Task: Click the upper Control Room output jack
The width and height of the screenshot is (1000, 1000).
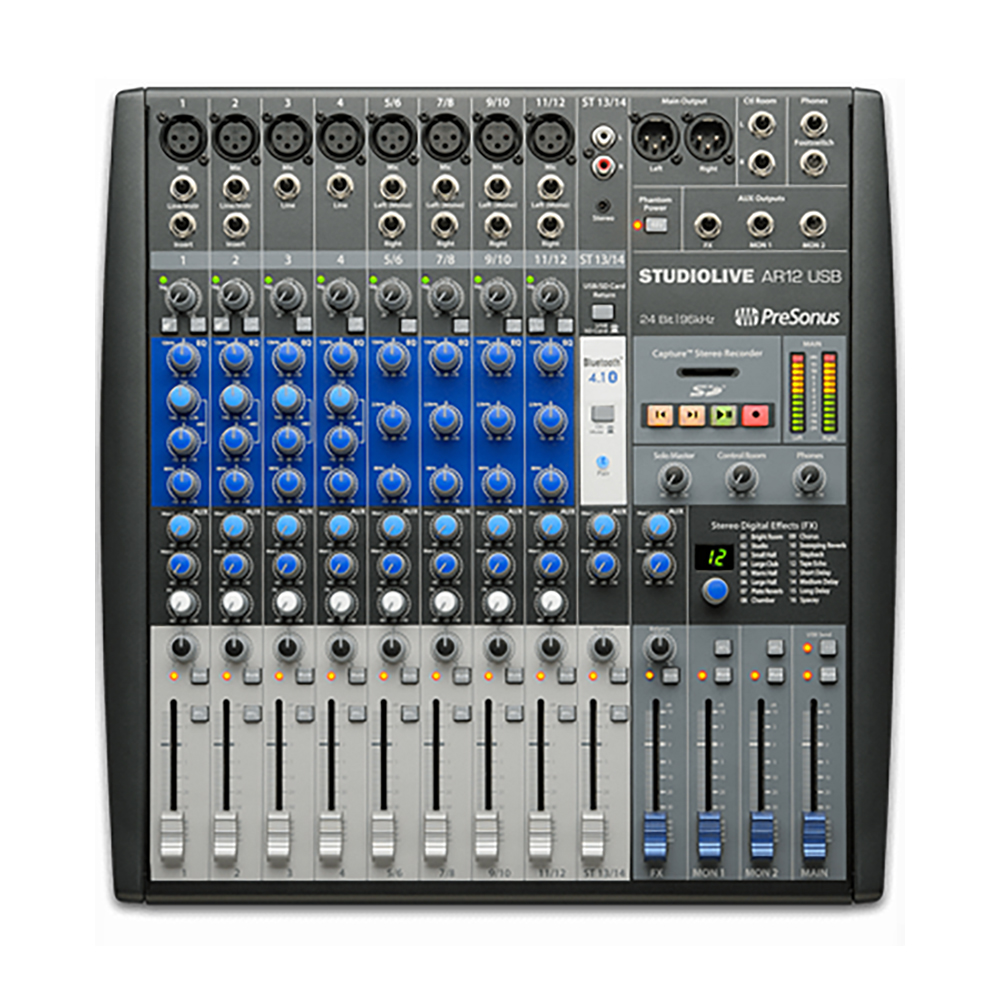Action: pyautogui.click(x=761, y=123)
